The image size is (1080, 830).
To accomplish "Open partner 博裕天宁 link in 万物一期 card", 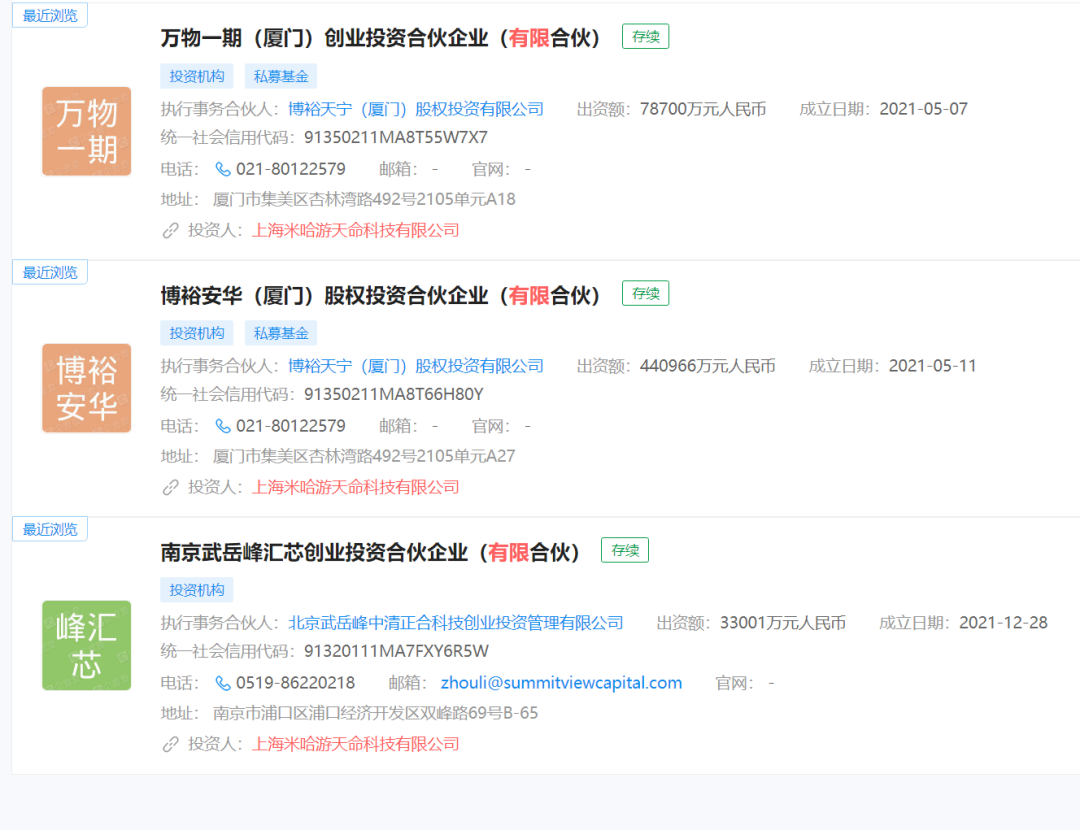I will [415, 109].
